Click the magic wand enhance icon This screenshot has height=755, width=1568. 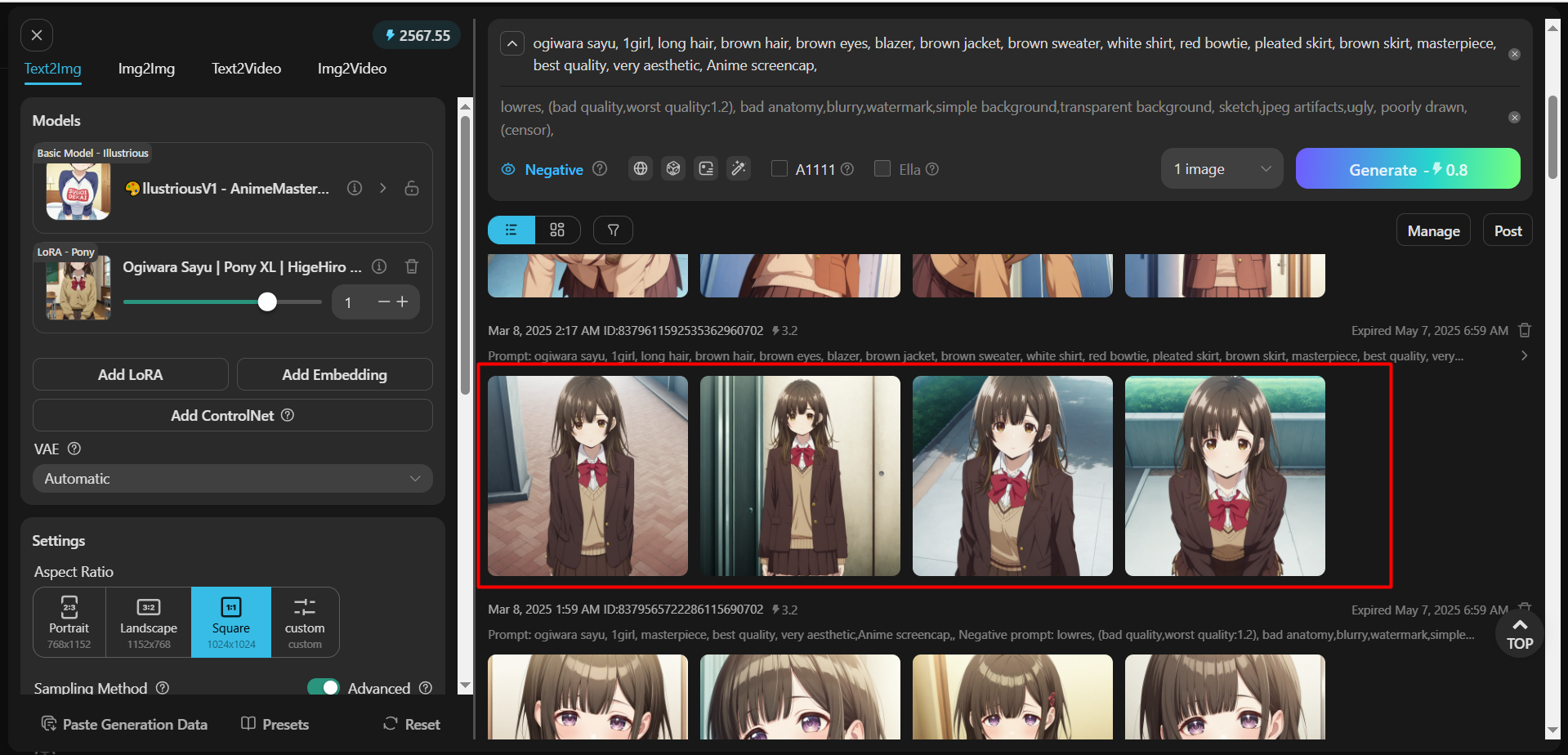pos(739,168)
